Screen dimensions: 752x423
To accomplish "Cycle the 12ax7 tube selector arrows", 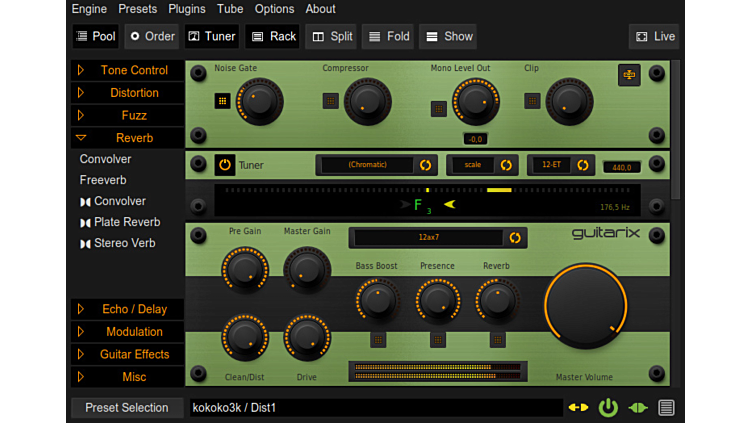I will coord(515,238).
